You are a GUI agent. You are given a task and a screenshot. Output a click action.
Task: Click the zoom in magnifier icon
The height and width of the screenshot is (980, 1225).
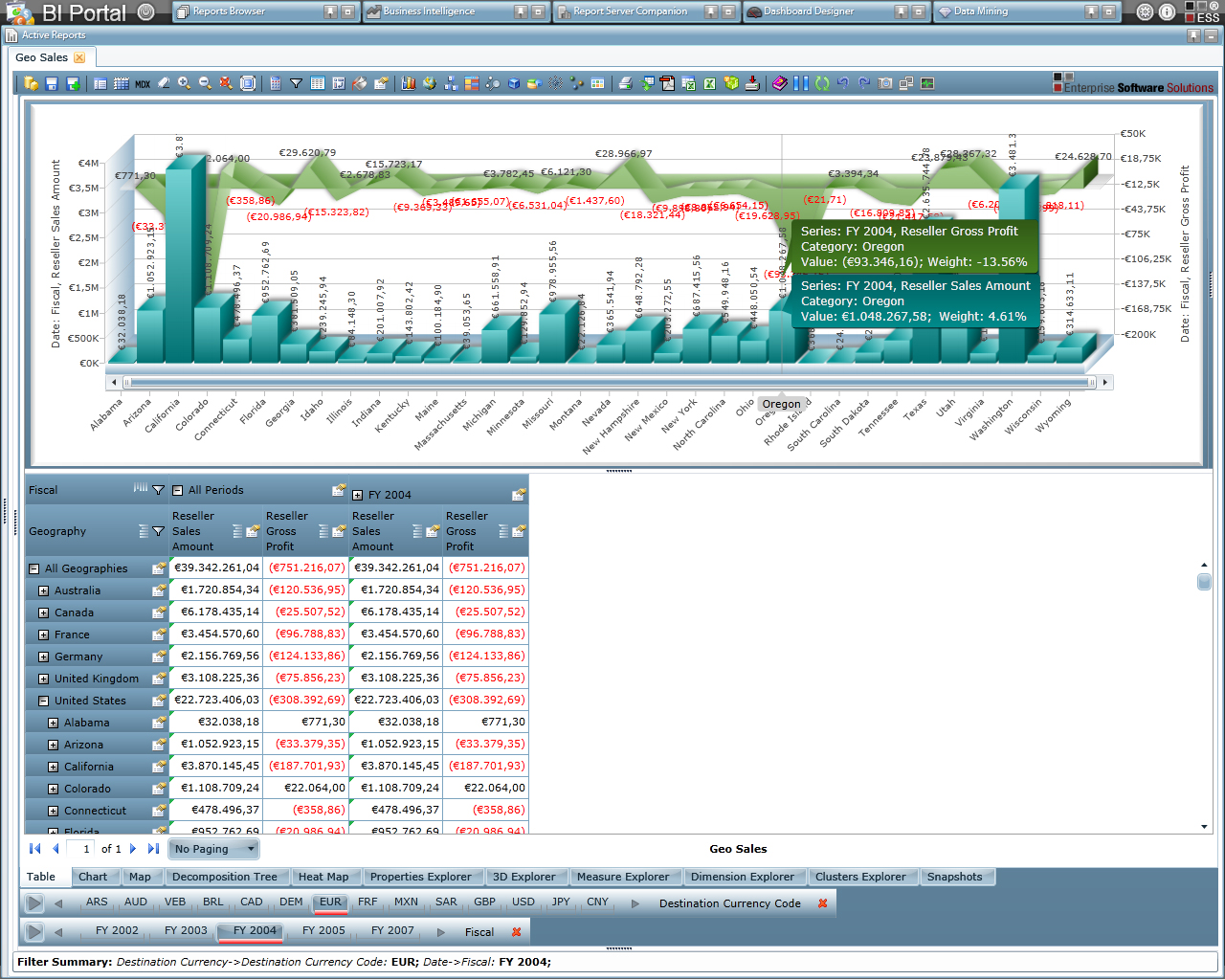(x=185, y=83)
